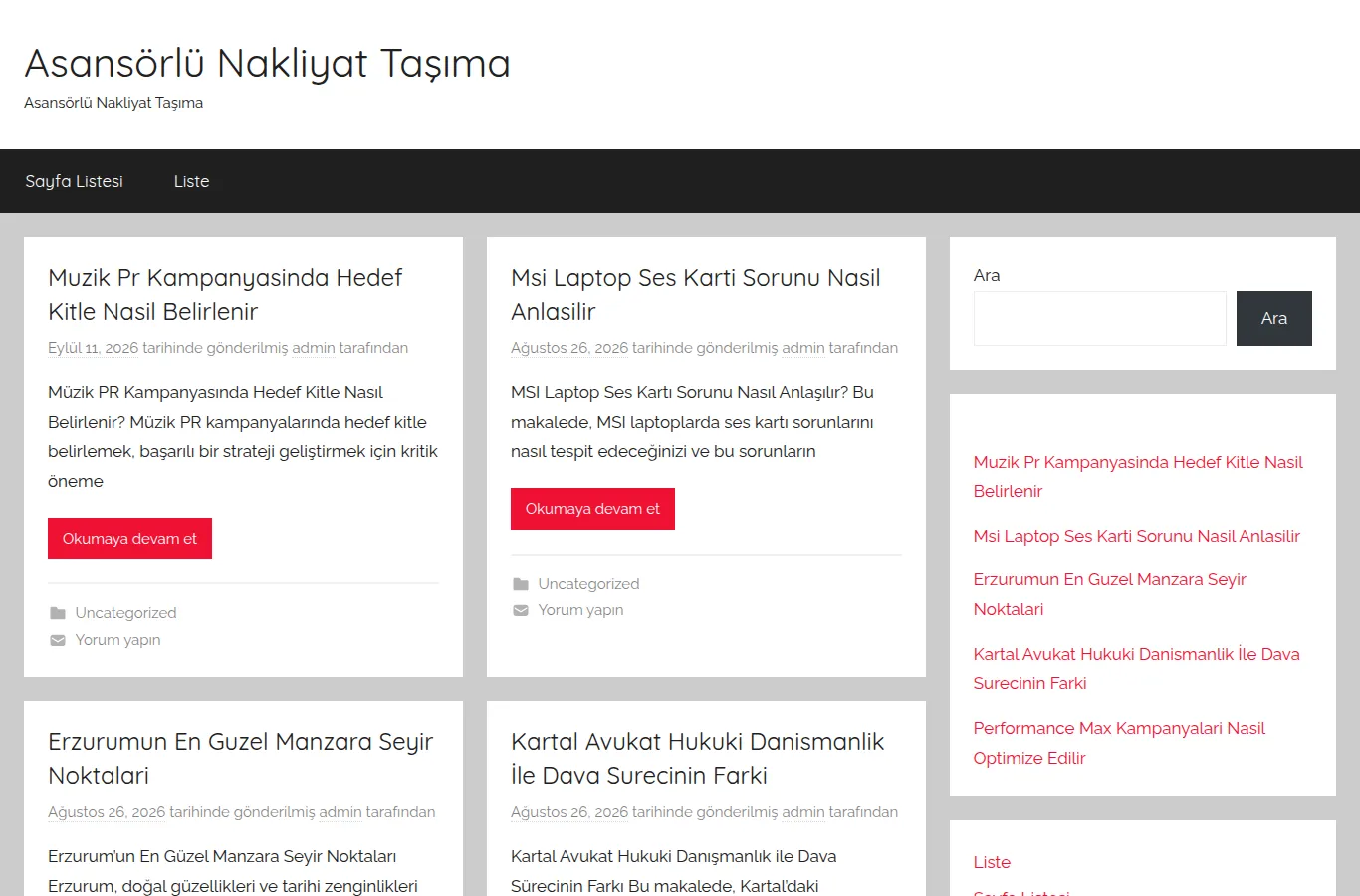The image size is (1360, 896).
Task: Open the Sayfa Listesi menu item
Action: click(x=75, y=181)
